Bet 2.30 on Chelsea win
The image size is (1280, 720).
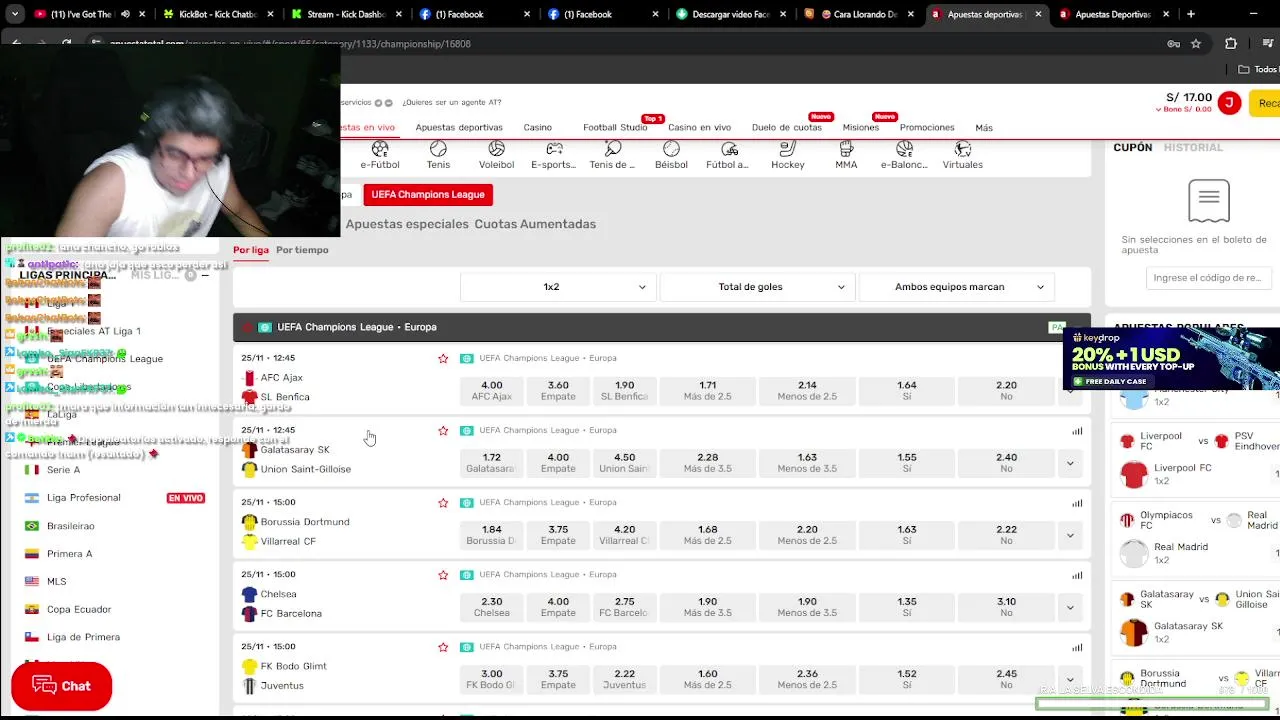(492, 607)
